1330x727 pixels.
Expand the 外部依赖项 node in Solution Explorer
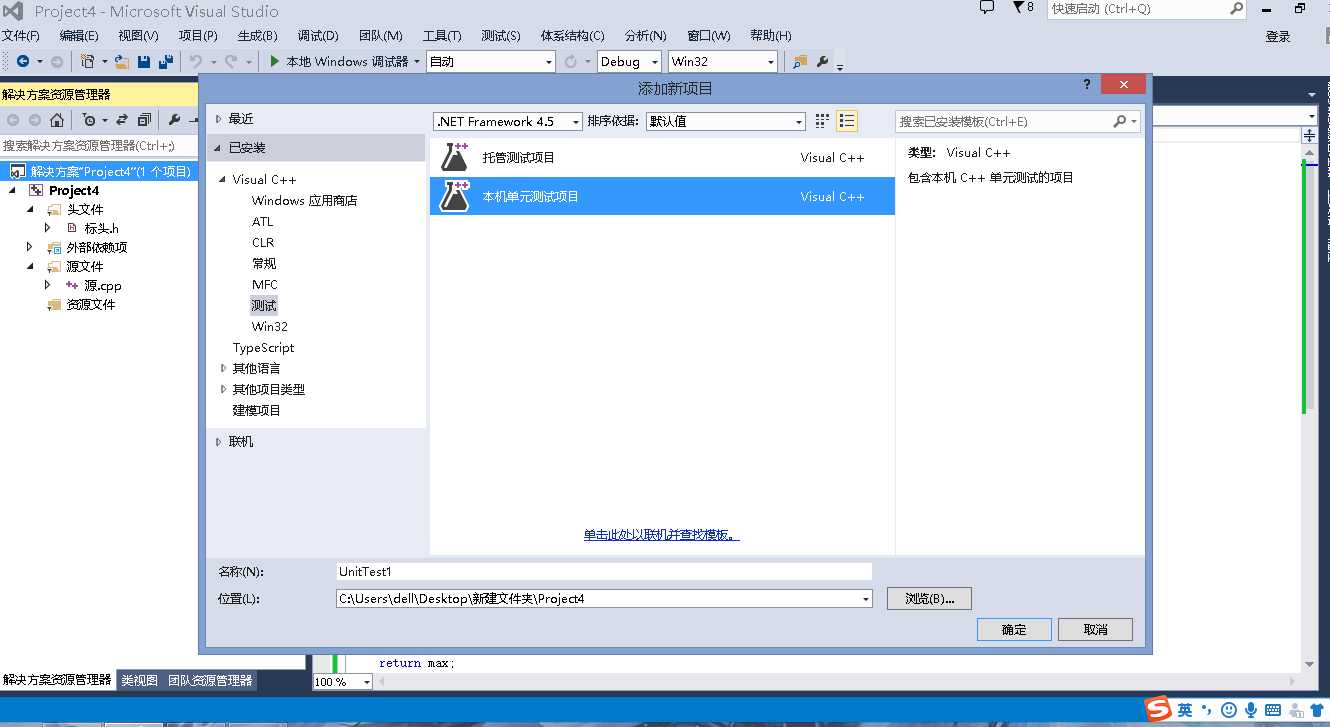[29, 247]
